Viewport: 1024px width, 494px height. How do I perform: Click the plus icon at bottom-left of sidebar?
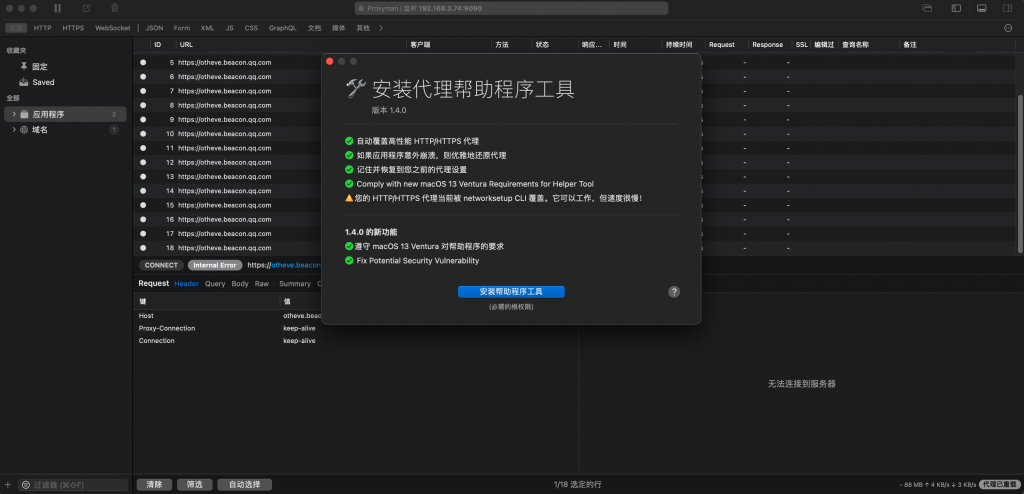pos(8,485)
